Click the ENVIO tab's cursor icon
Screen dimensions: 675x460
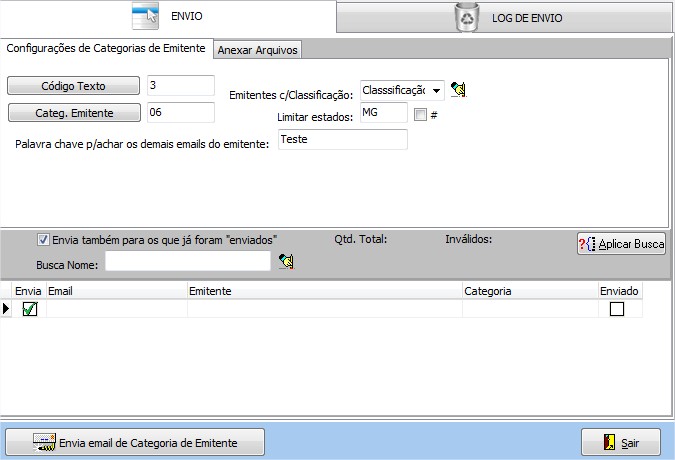pyautogui.click(x=146, y=17)
